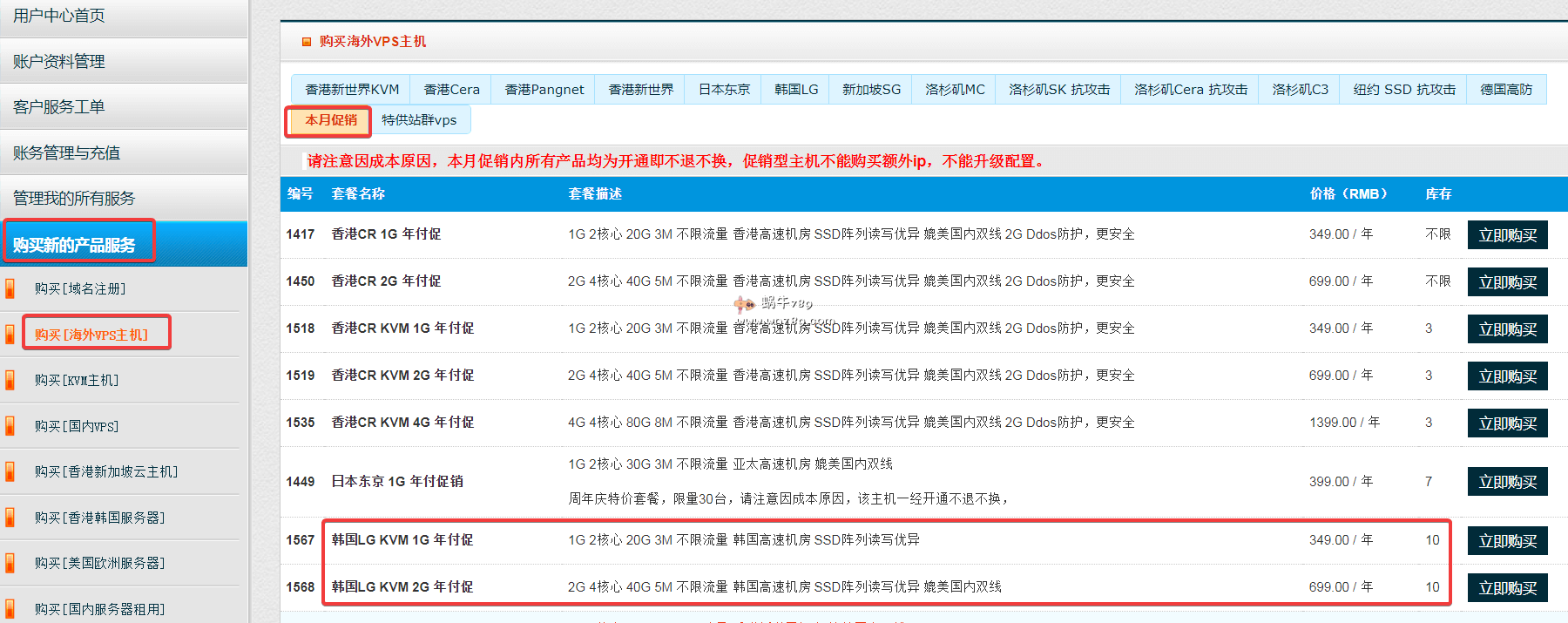Open the 日本东京 tab
This screenshot has height=623, width=1568.
click(723, 90)
